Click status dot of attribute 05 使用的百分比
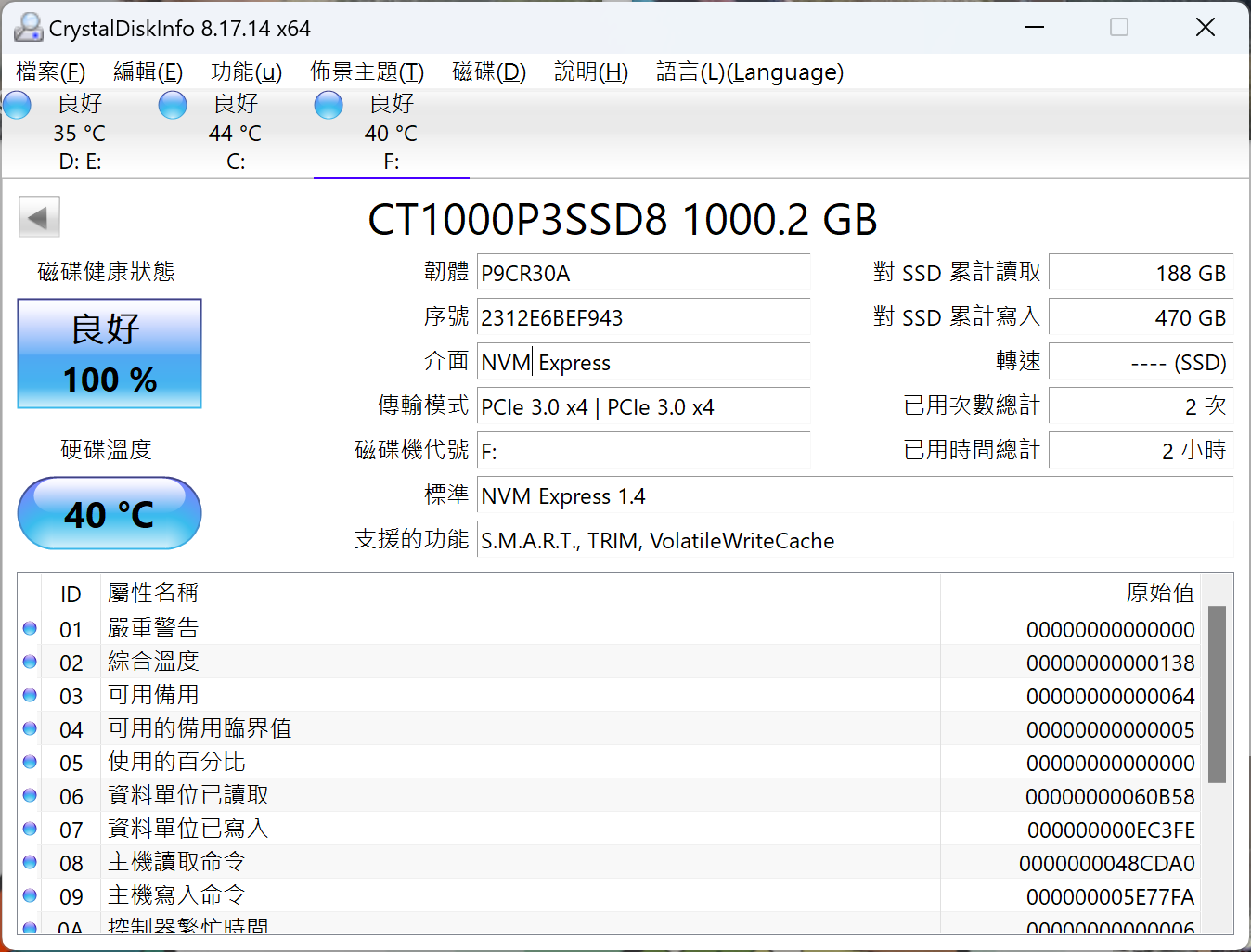Screen dimensions: 1251x952 coord(30,763)
